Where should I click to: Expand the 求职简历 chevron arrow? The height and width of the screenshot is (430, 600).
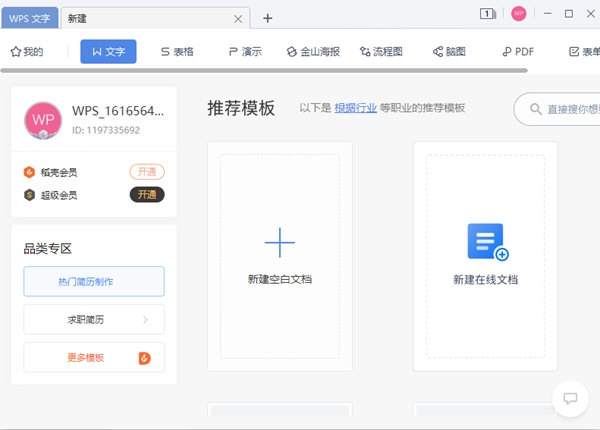(x=145, y=319)
